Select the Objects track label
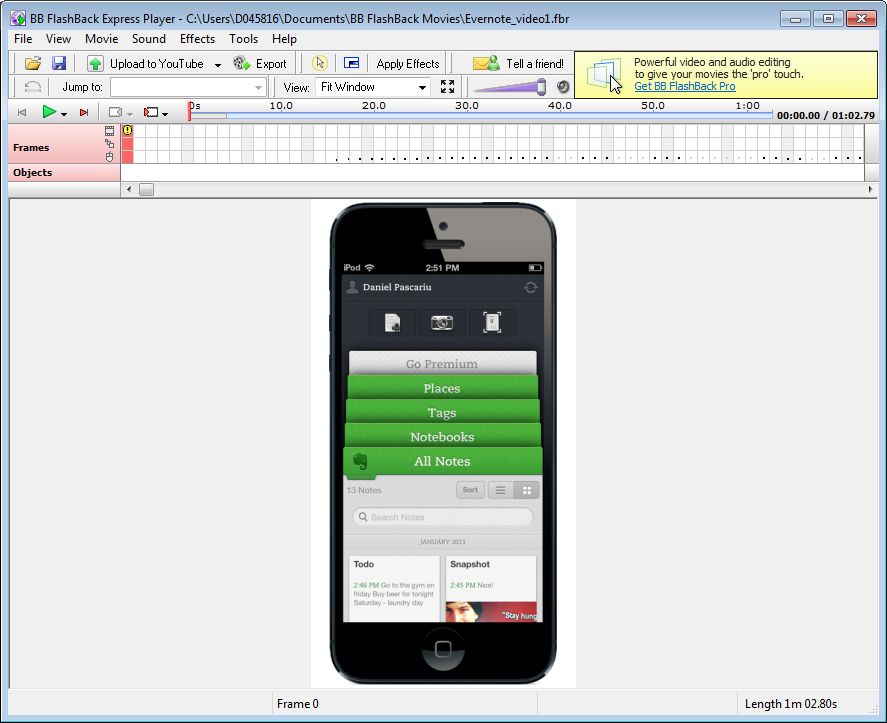887x723 pixels. click(33, 173)
